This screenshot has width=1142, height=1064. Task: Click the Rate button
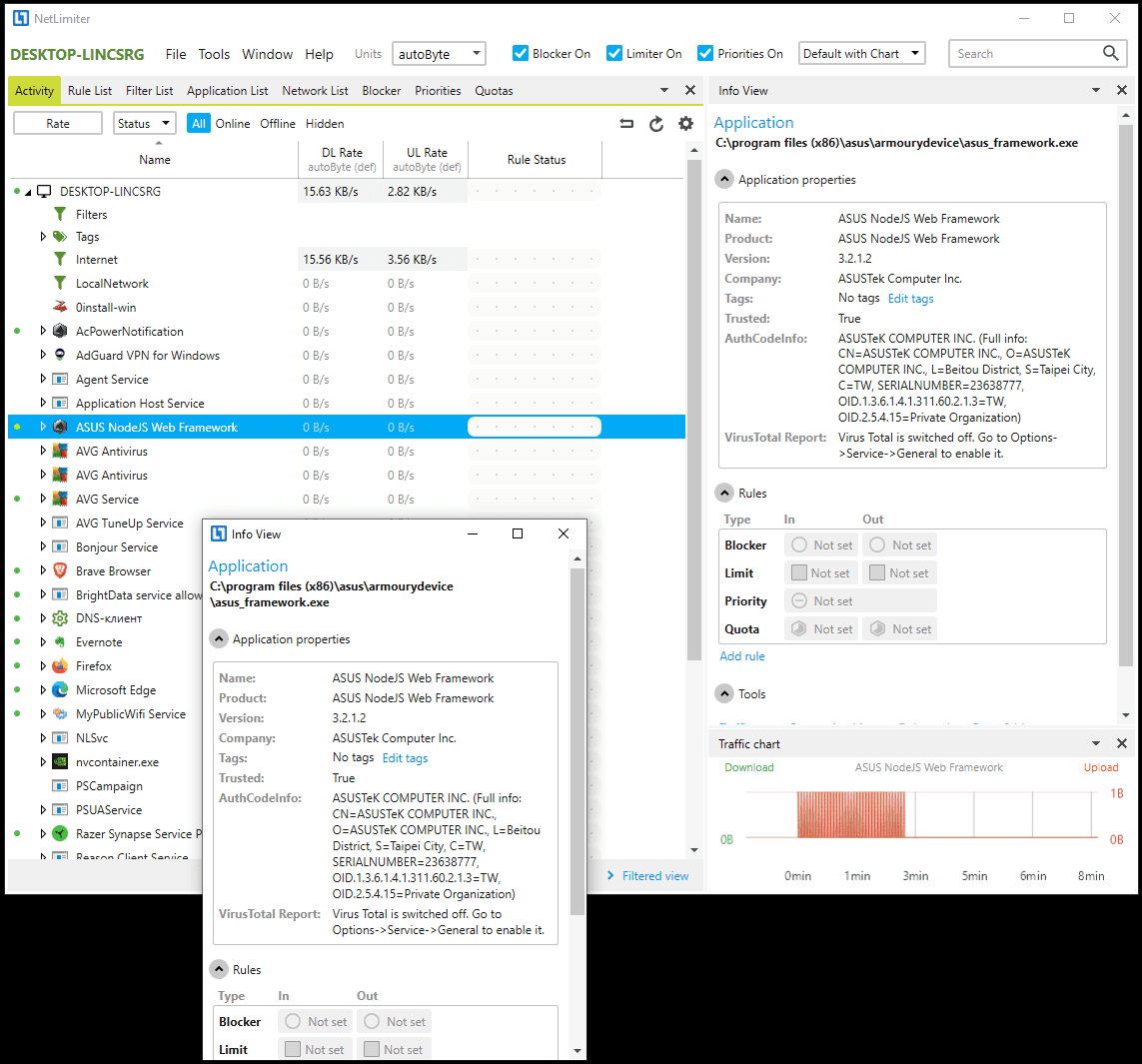pyautogui.click(x=58, y=123)
